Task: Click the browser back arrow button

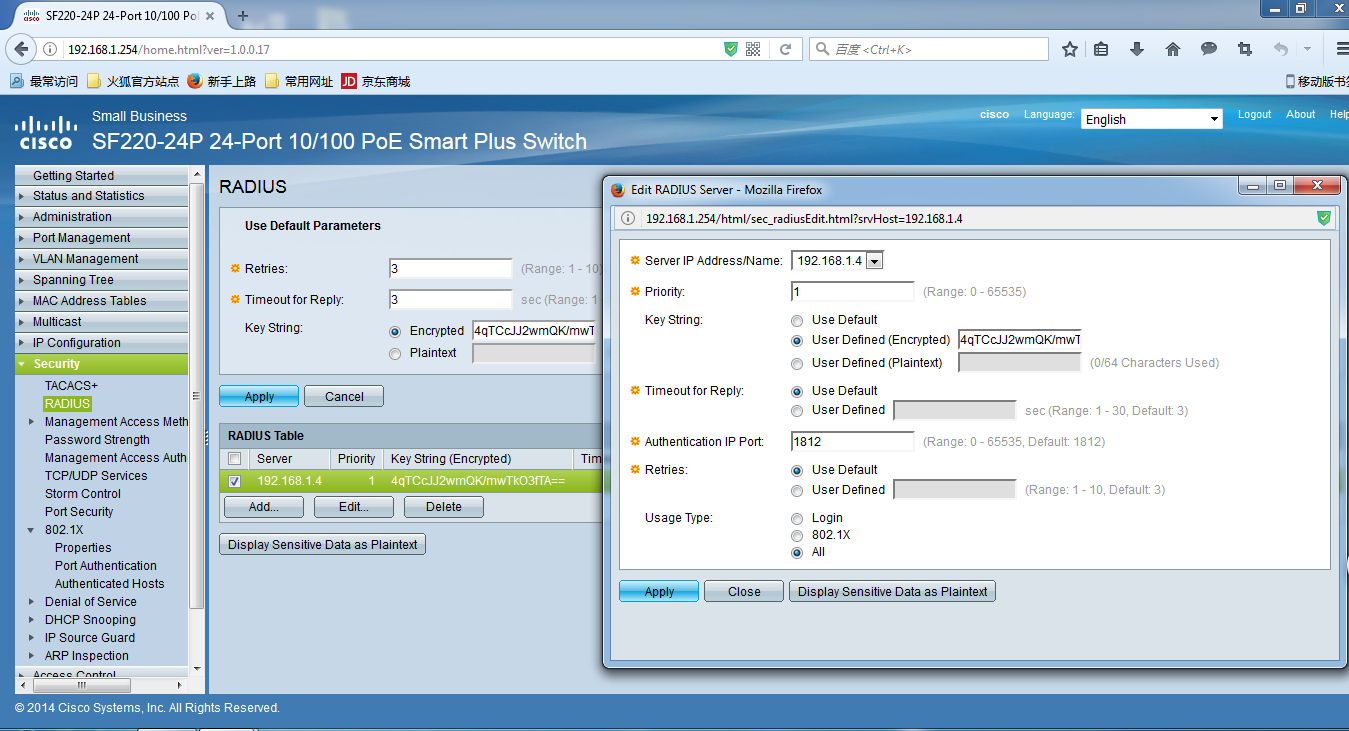Action: point(20,49)
